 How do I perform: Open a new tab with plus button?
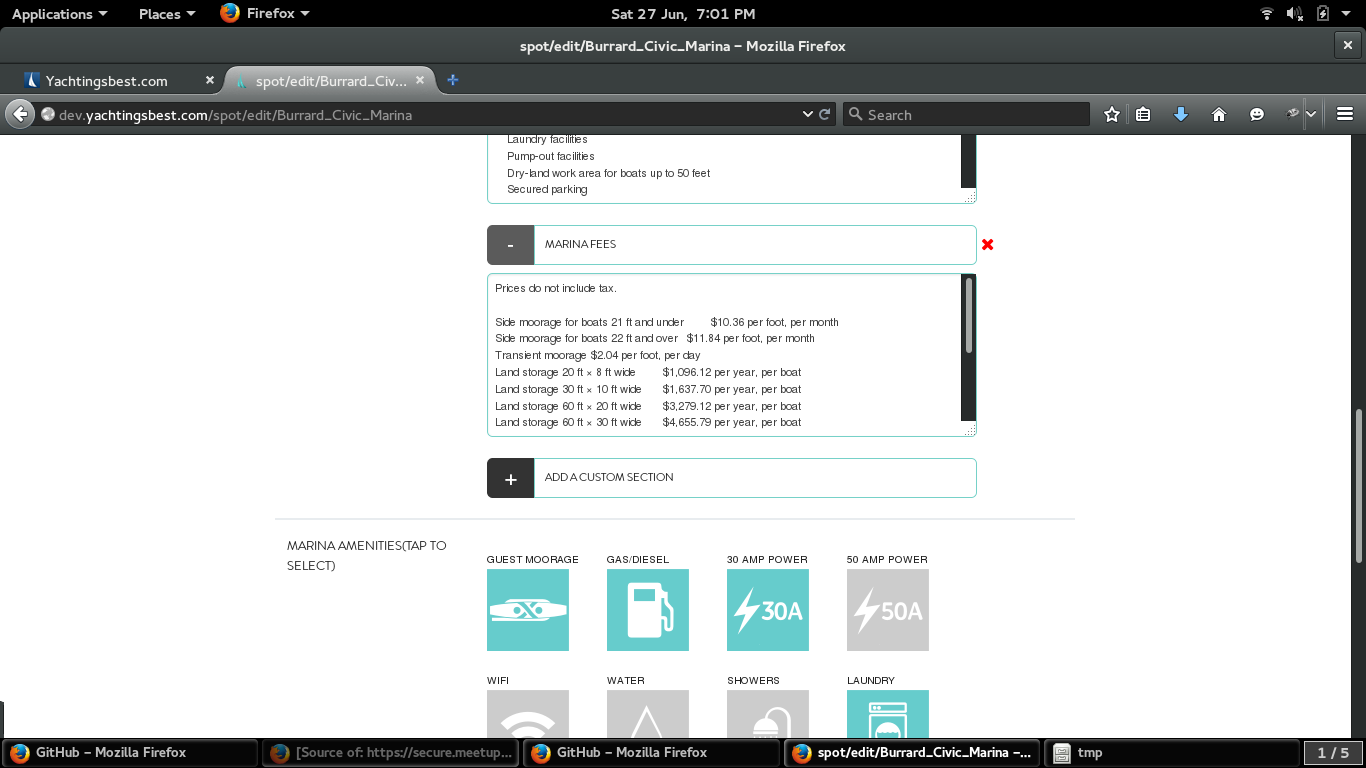pyautogui.click(x=453, y=80)
